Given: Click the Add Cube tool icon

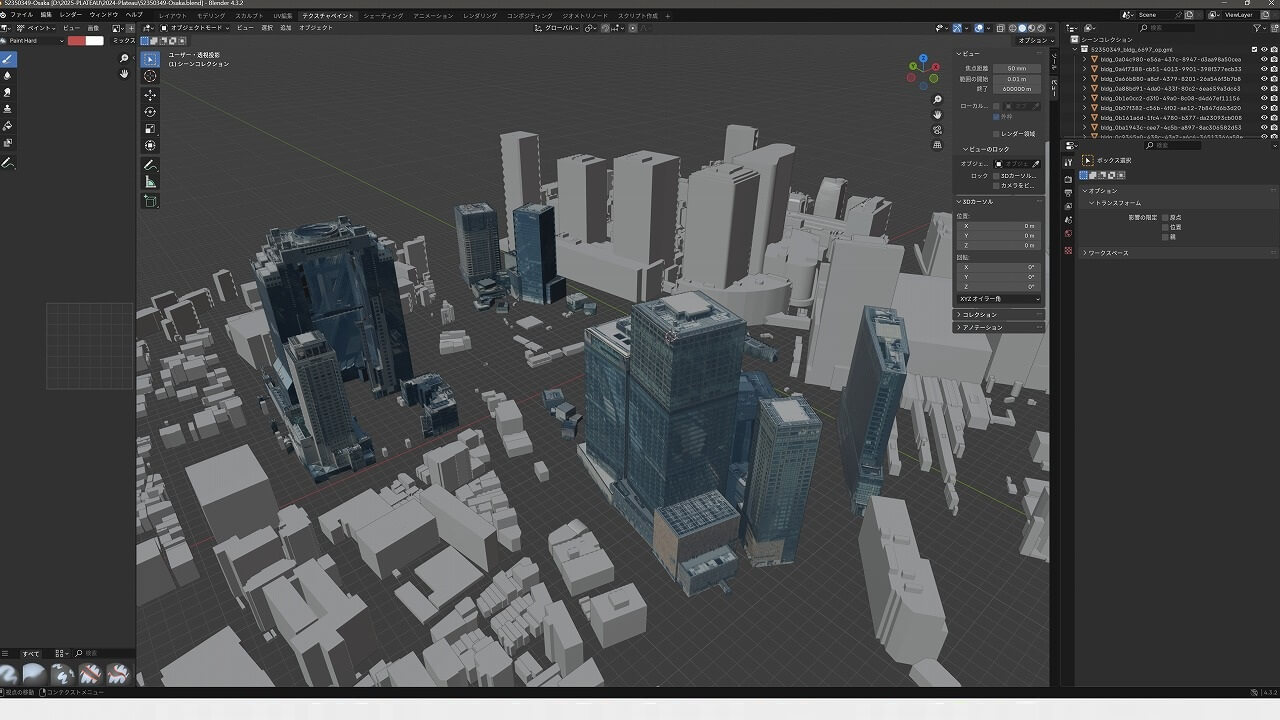Looking at the screenshot, I should pyautogui.click(x=150, y=200).
